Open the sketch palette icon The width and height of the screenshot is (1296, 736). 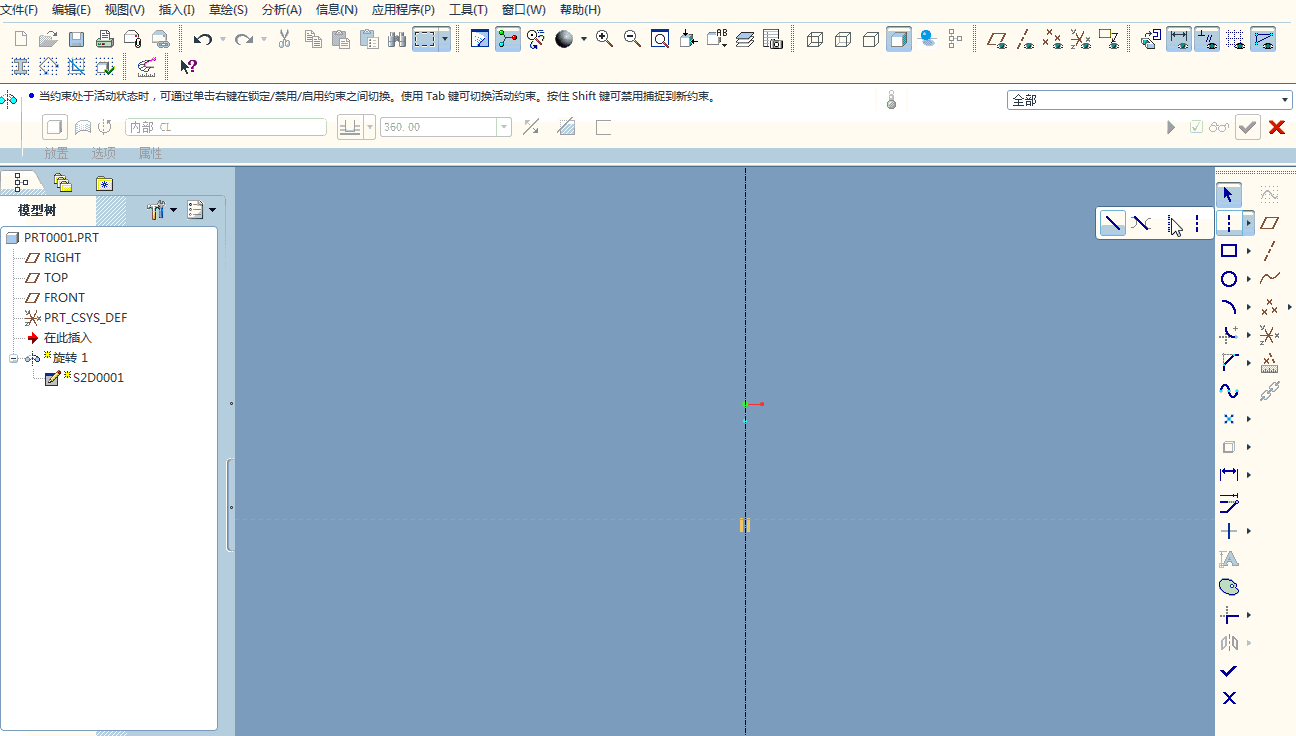tap(1229, 586)
